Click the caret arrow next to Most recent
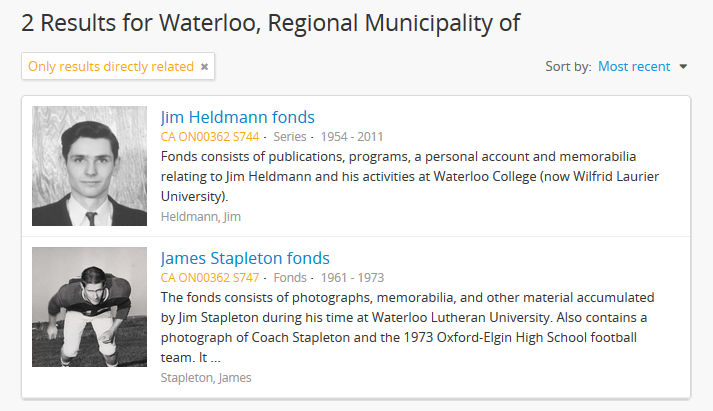Screen dimensions: 713x411 tap(684, 67)
